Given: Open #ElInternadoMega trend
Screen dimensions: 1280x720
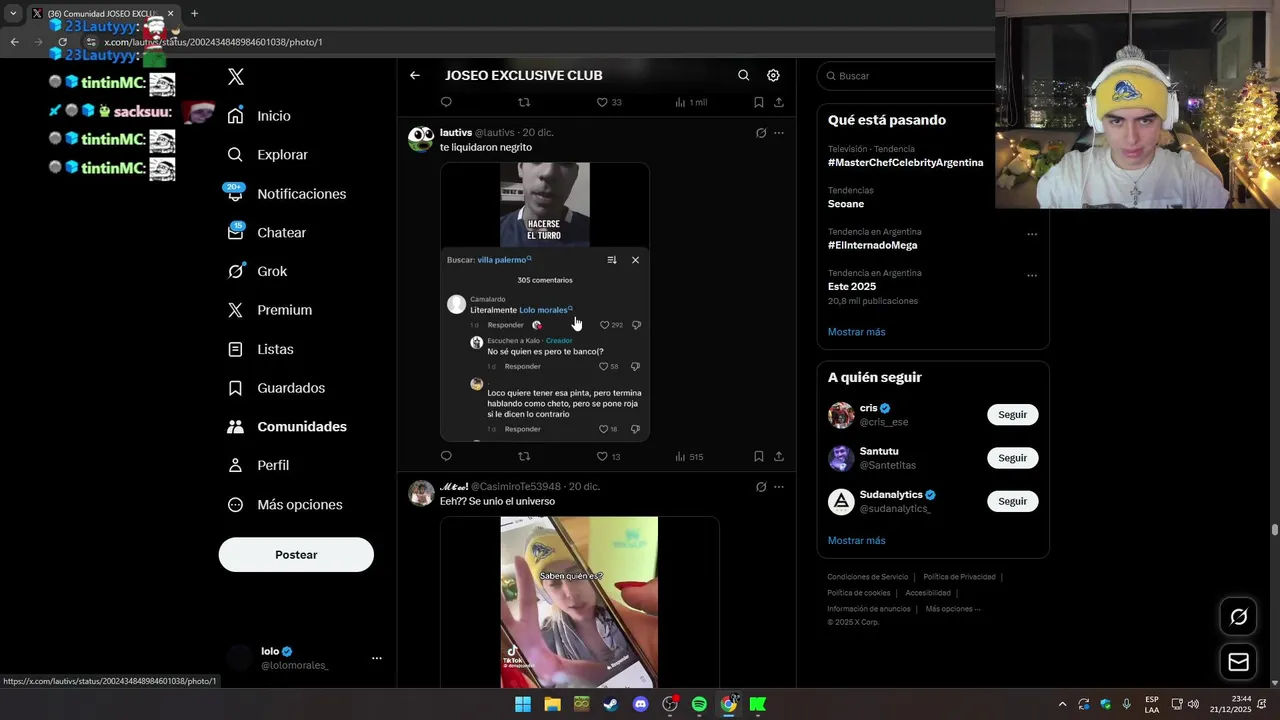Looking at the screenshot, I should [872, 245].
